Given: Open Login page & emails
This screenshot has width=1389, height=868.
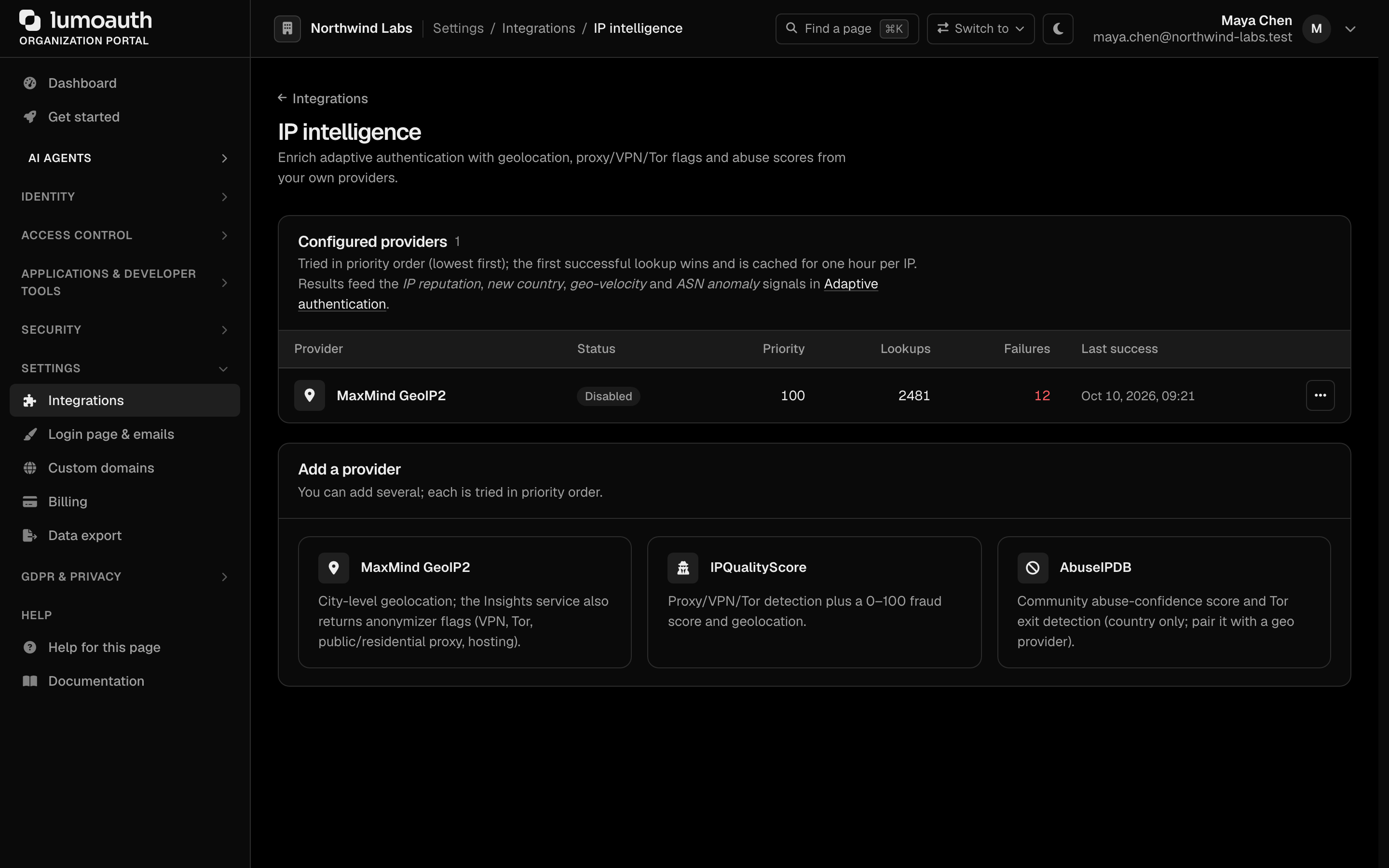Looking at the screenshot, I should (124, 434).
